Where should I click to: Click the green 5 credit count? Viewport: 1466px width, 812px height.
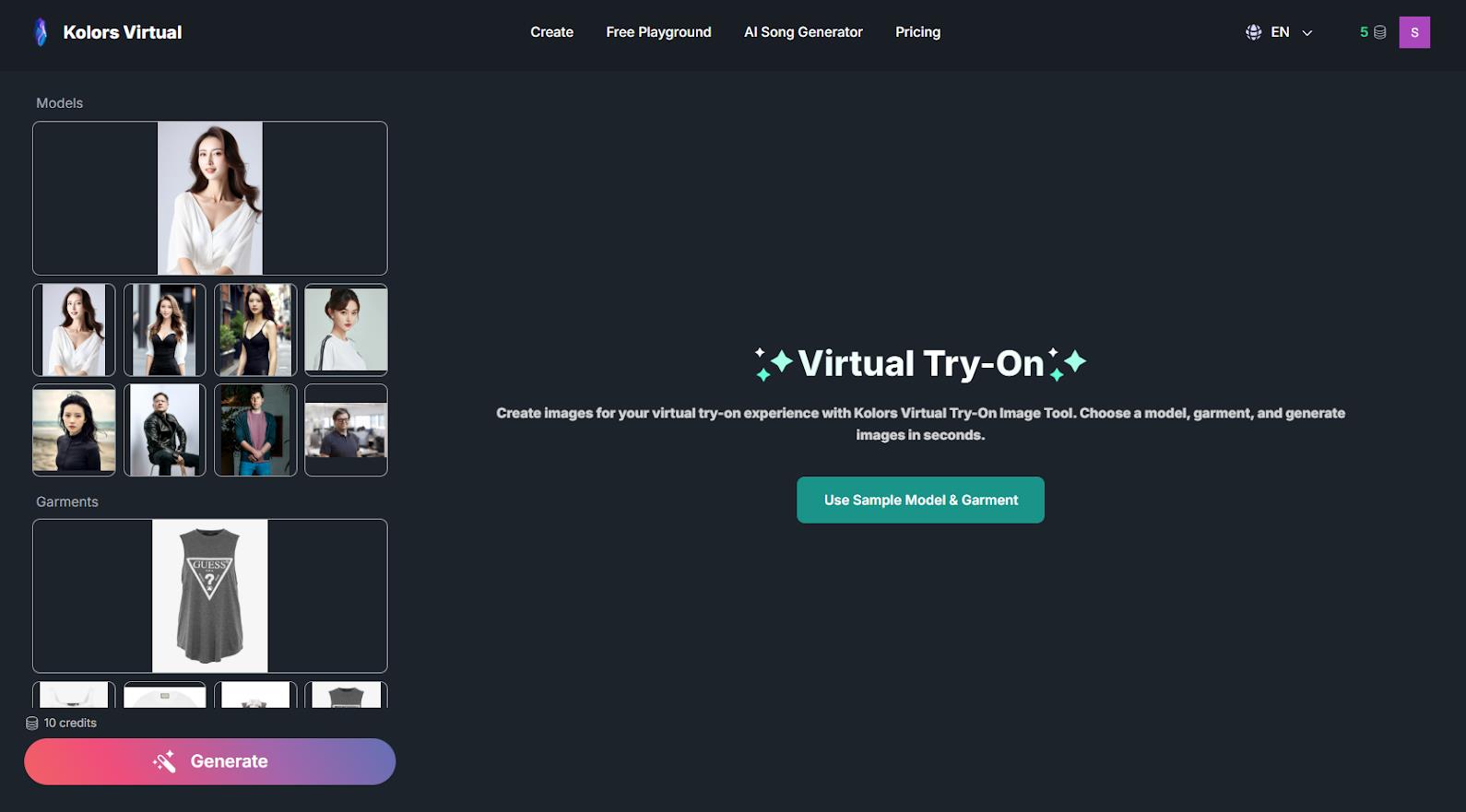[x=1364, y=32]
